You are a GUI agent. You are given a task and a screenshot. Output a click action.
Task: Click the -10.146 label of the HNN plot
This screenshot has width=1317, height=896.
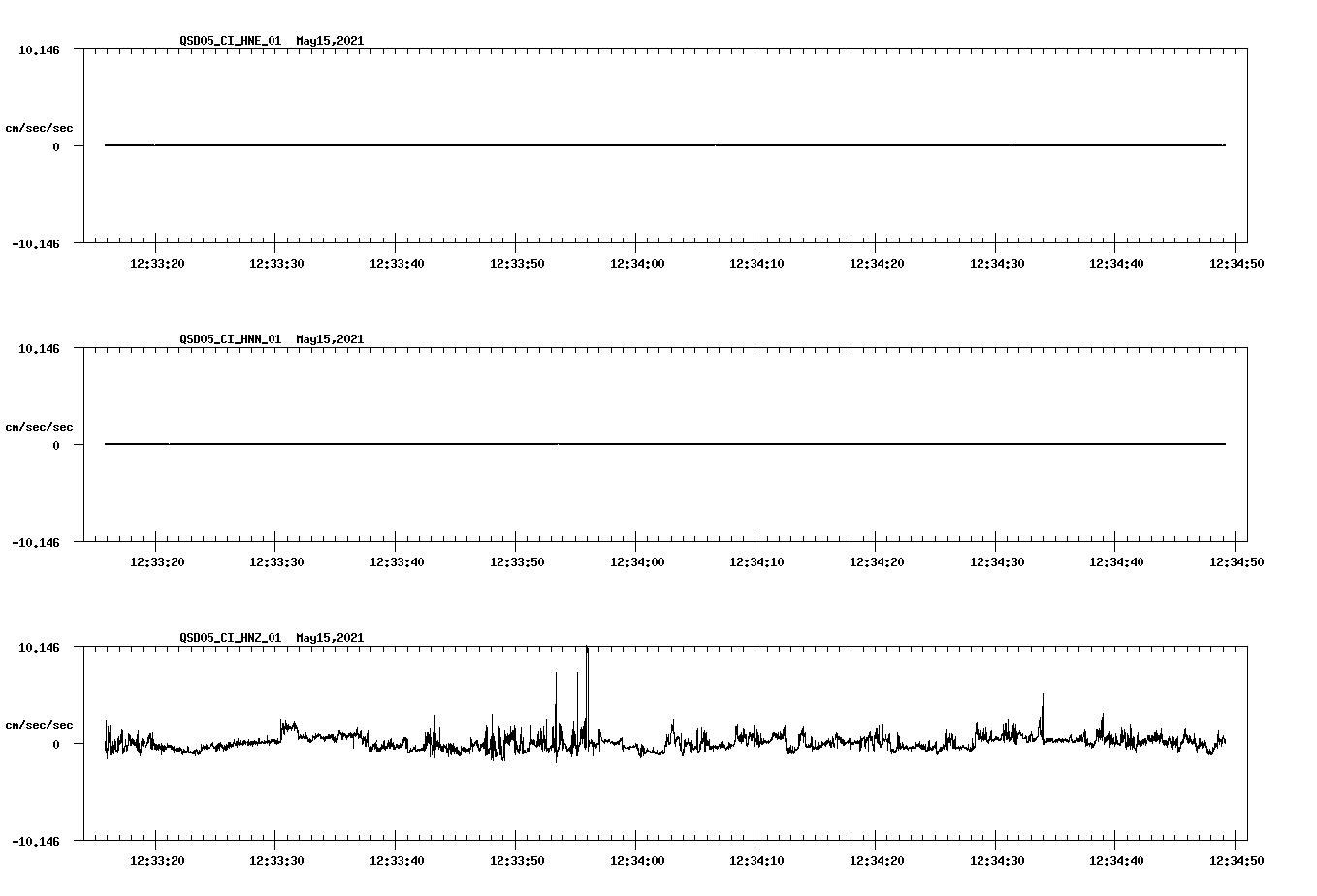(x=35, y=543)
